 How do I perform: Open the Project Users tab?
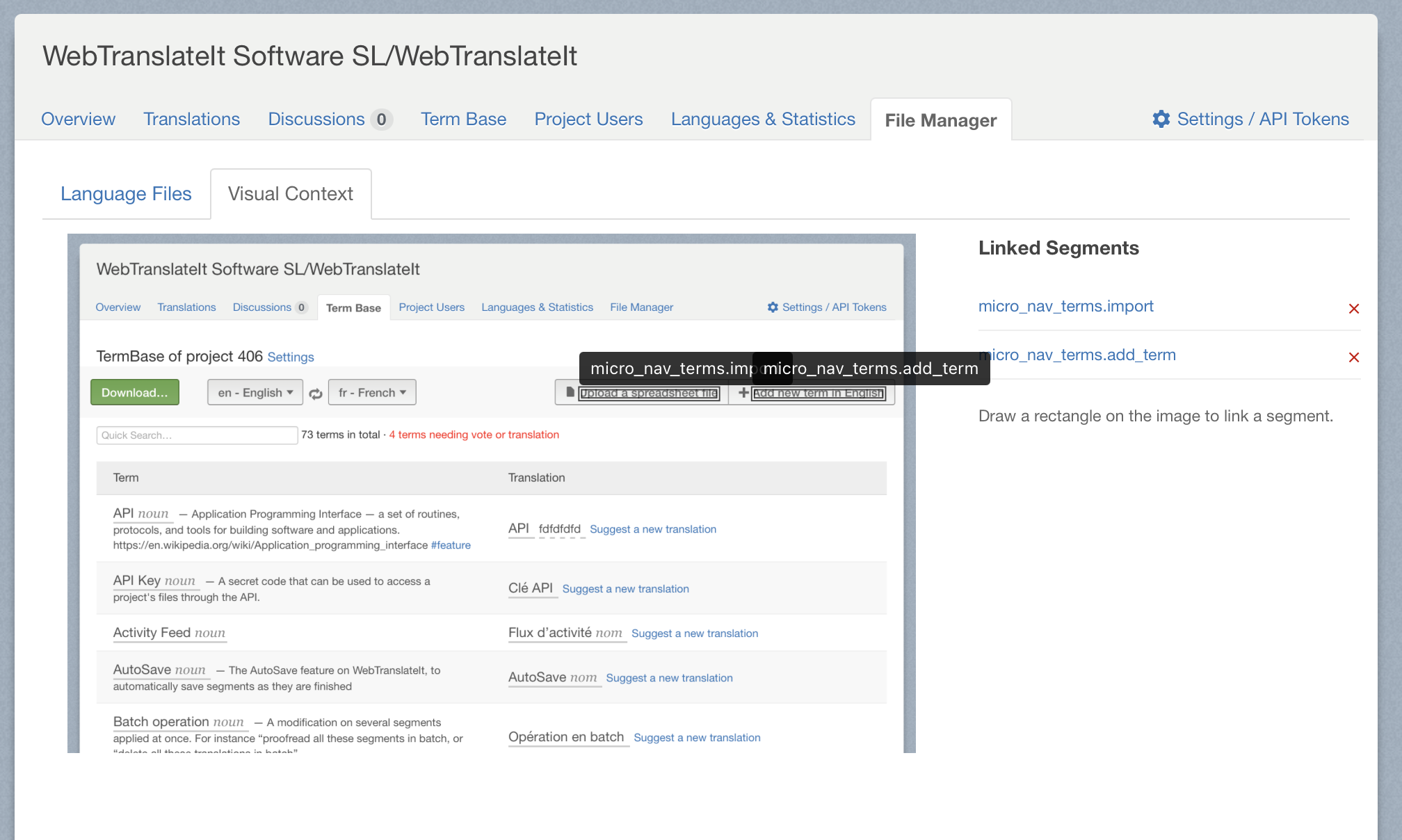(x=588, y=119)
